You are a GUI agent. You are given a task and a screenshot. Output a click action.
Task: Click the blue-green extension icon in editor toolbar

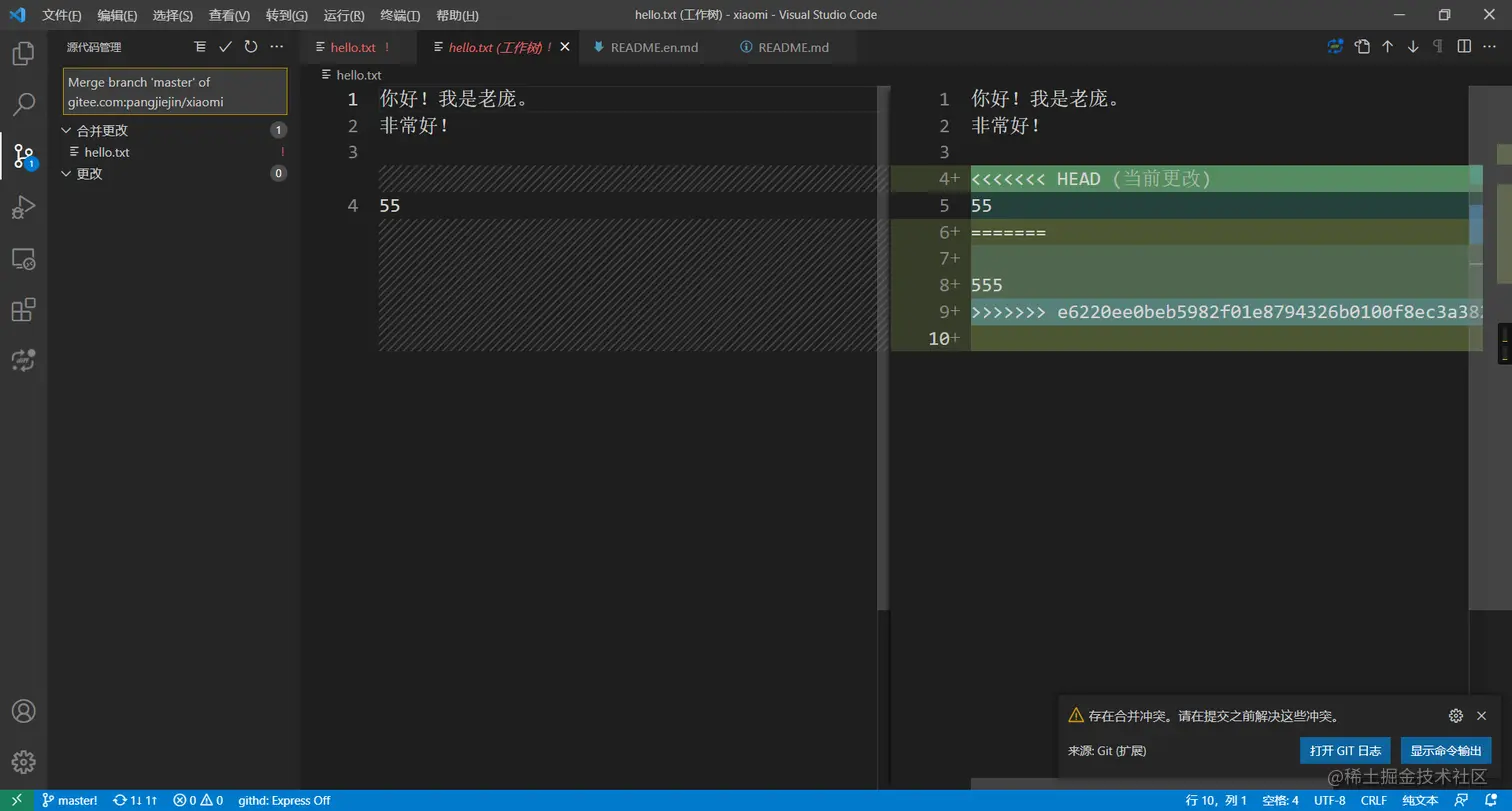[x=1335, y=46]
